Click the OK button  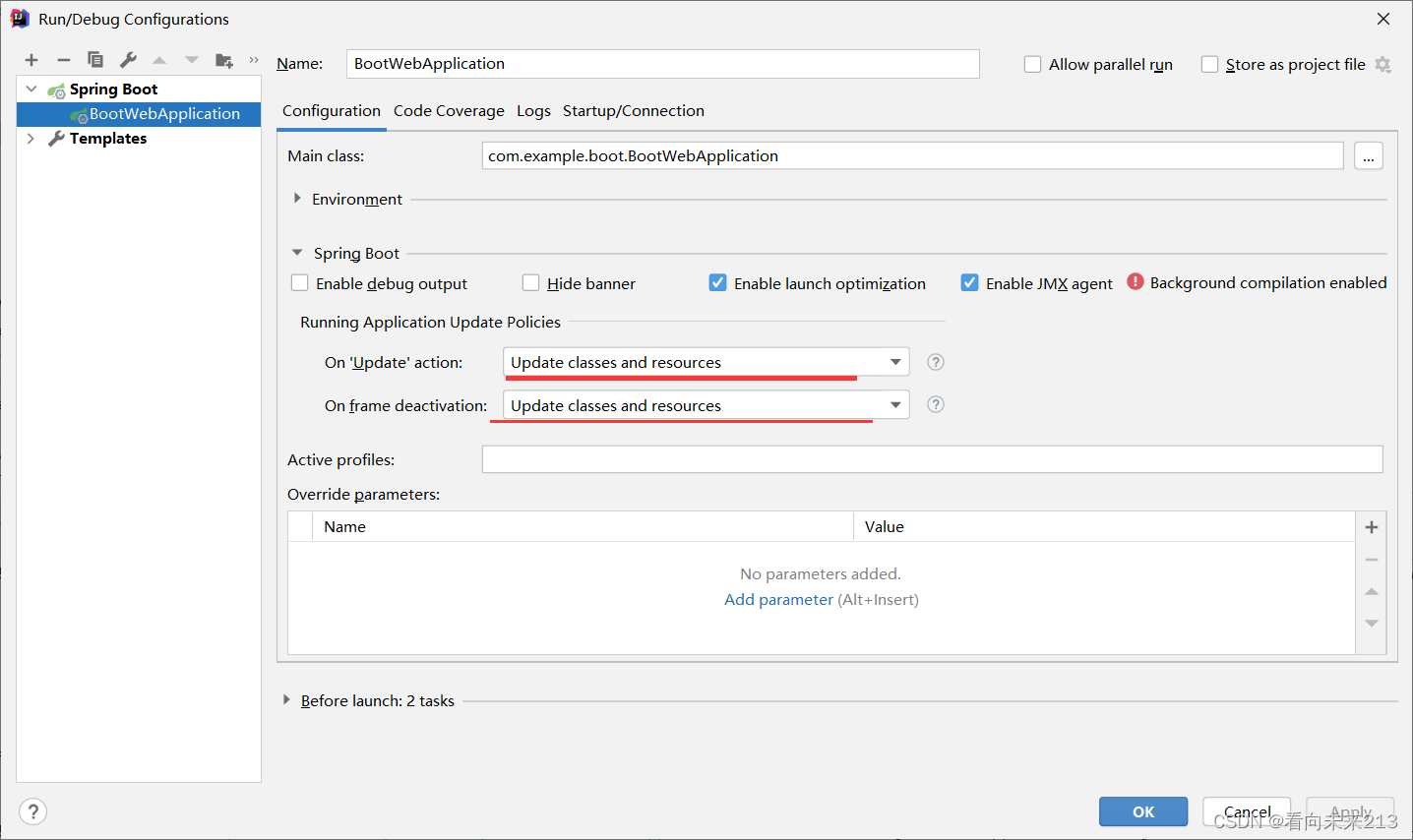point(1143,811)
